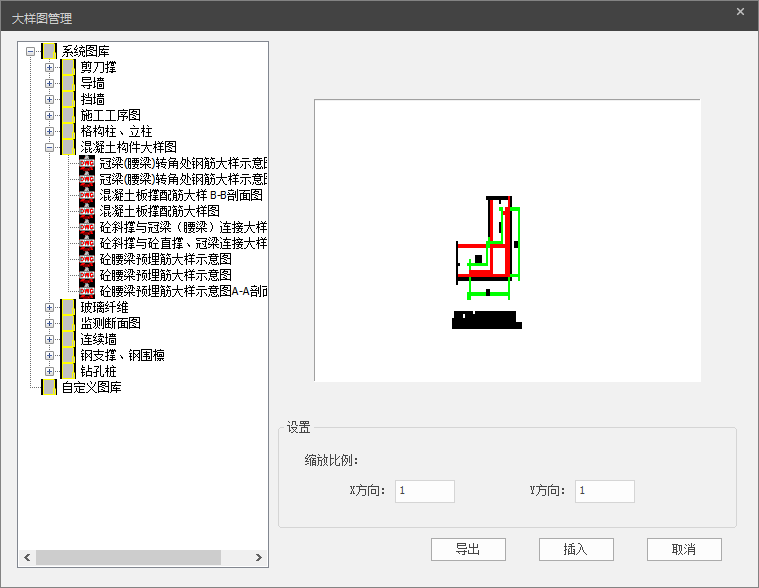
Task: Select the 施工工序图 label
Action: pos(111,115)
